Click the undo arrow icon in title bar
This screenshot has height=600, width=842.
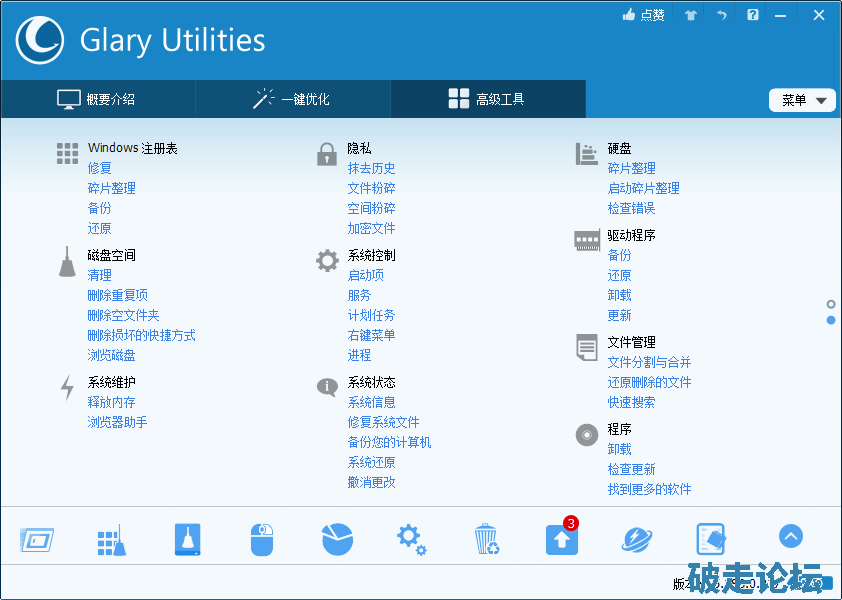coord(721,15)
